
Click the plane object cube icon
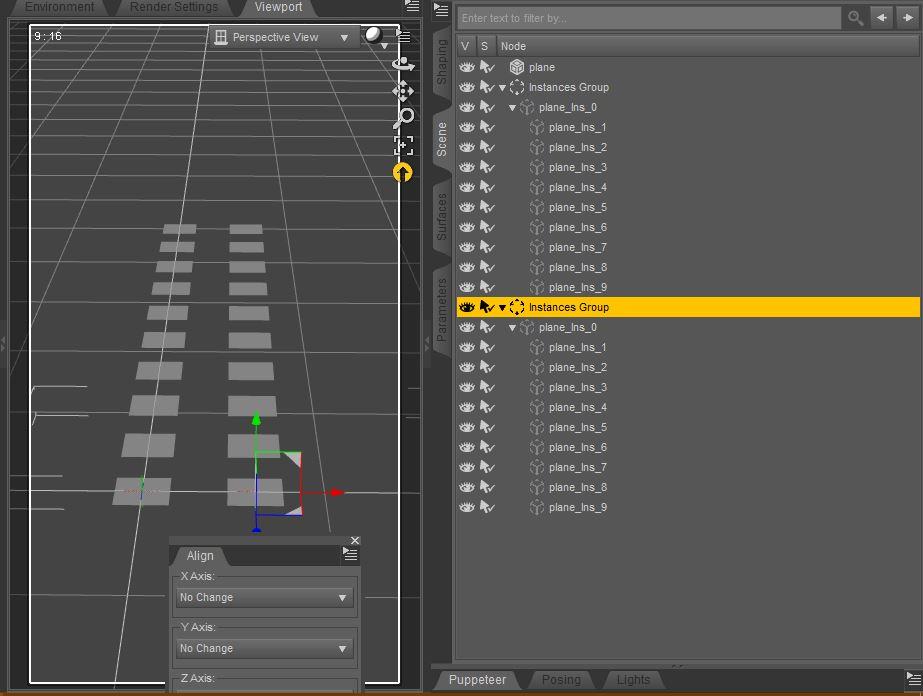click(517, 67)
